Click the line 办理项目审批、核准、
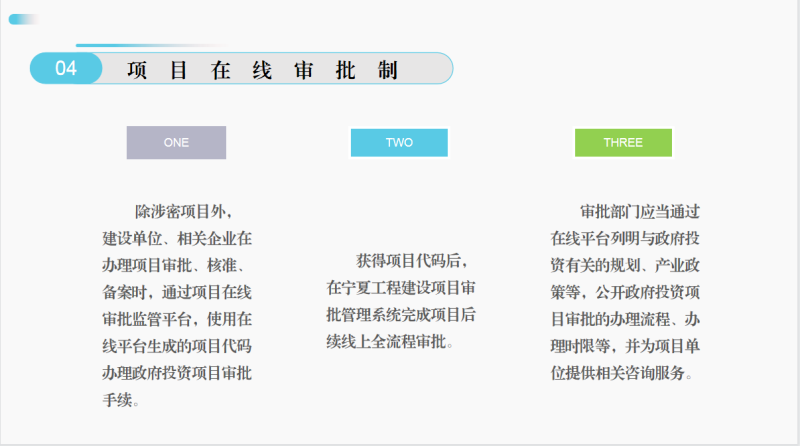Image resolution: width=800 pixels, height=446 pixels. tap(177, 266)
